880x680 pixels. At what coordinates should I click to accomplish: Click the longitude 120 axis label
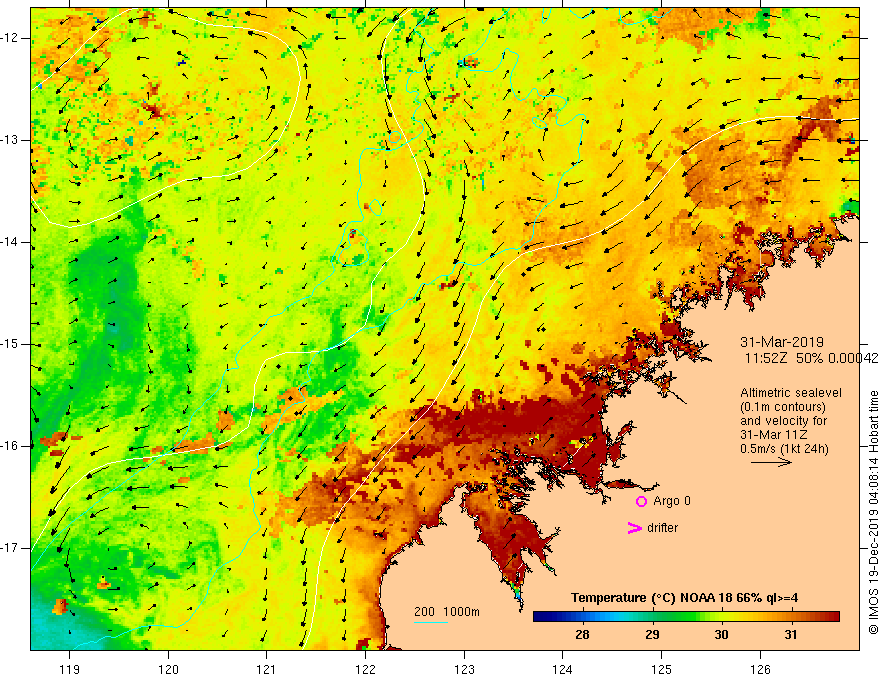168,669
